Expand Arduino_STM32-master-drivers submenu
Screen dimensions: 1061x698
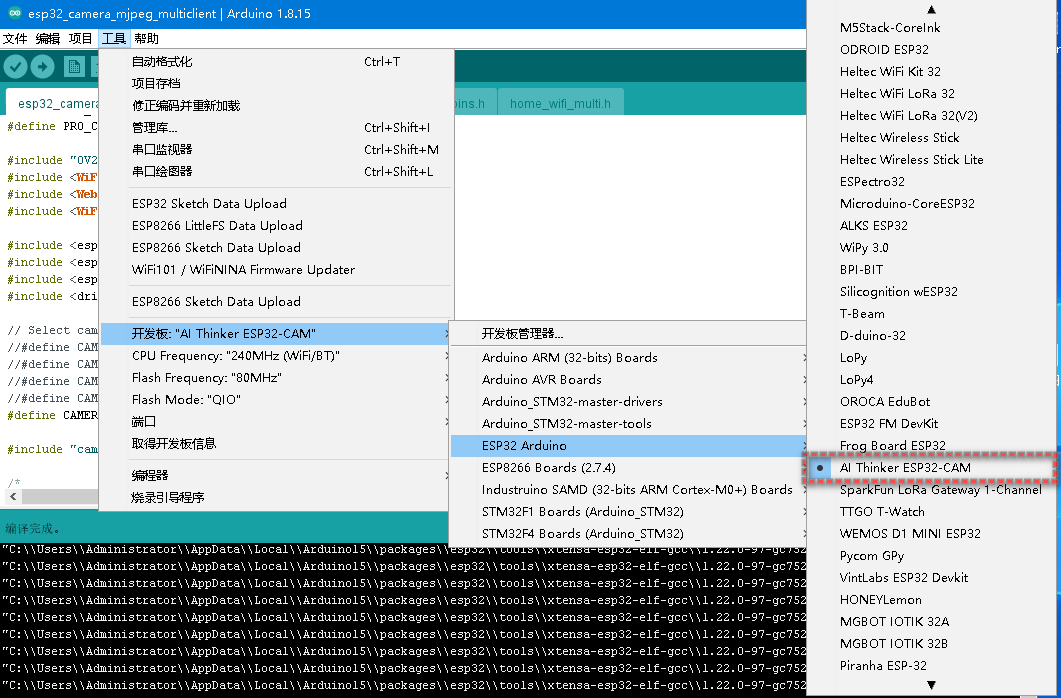point(629,402)
